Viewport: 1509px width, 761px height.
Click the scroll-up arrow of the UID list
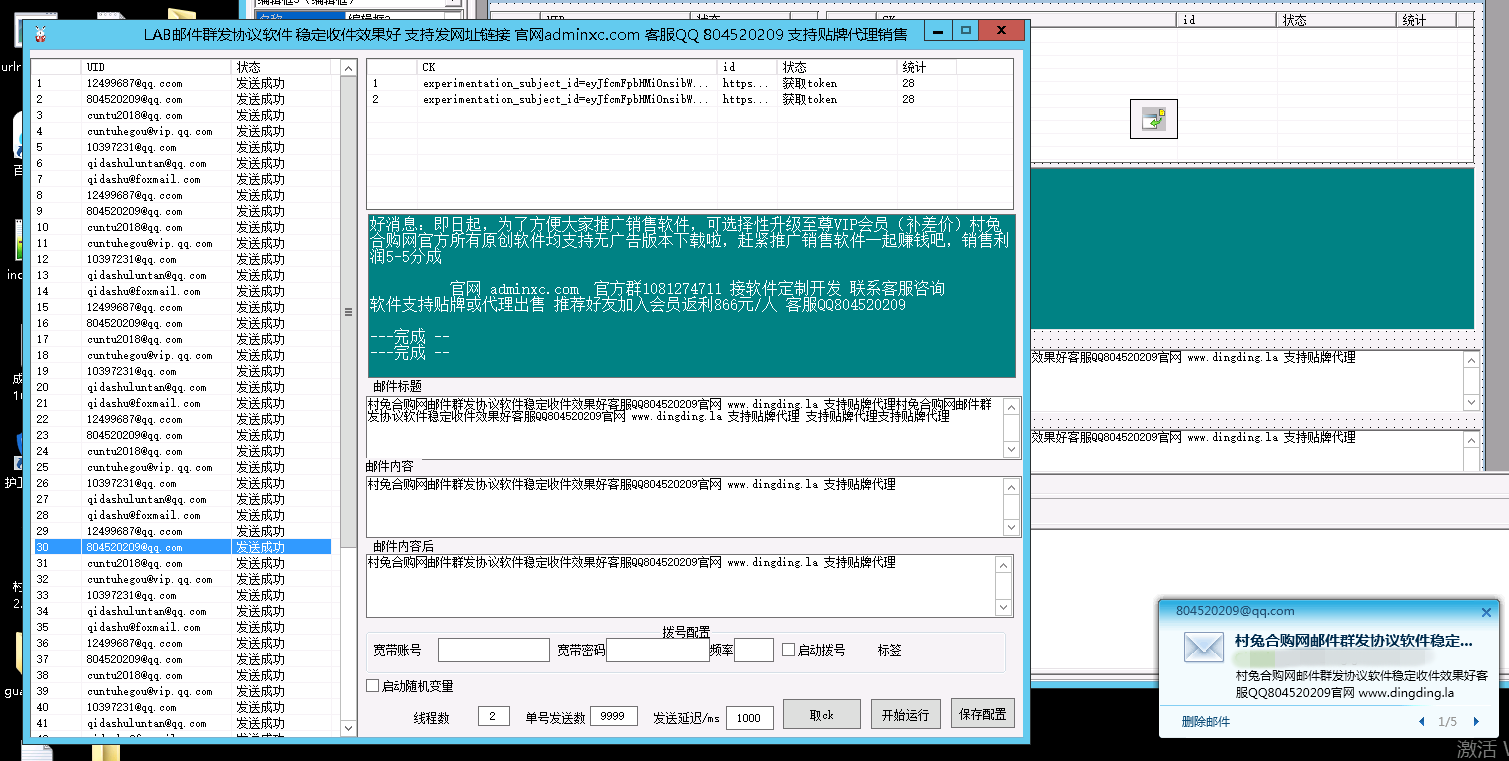(x=347, y=67)
